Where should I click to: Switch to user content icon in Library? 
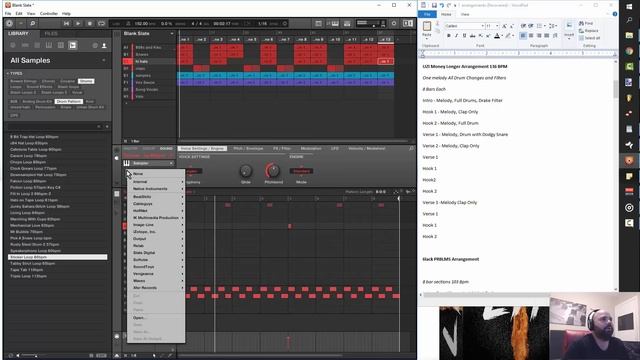104,45
